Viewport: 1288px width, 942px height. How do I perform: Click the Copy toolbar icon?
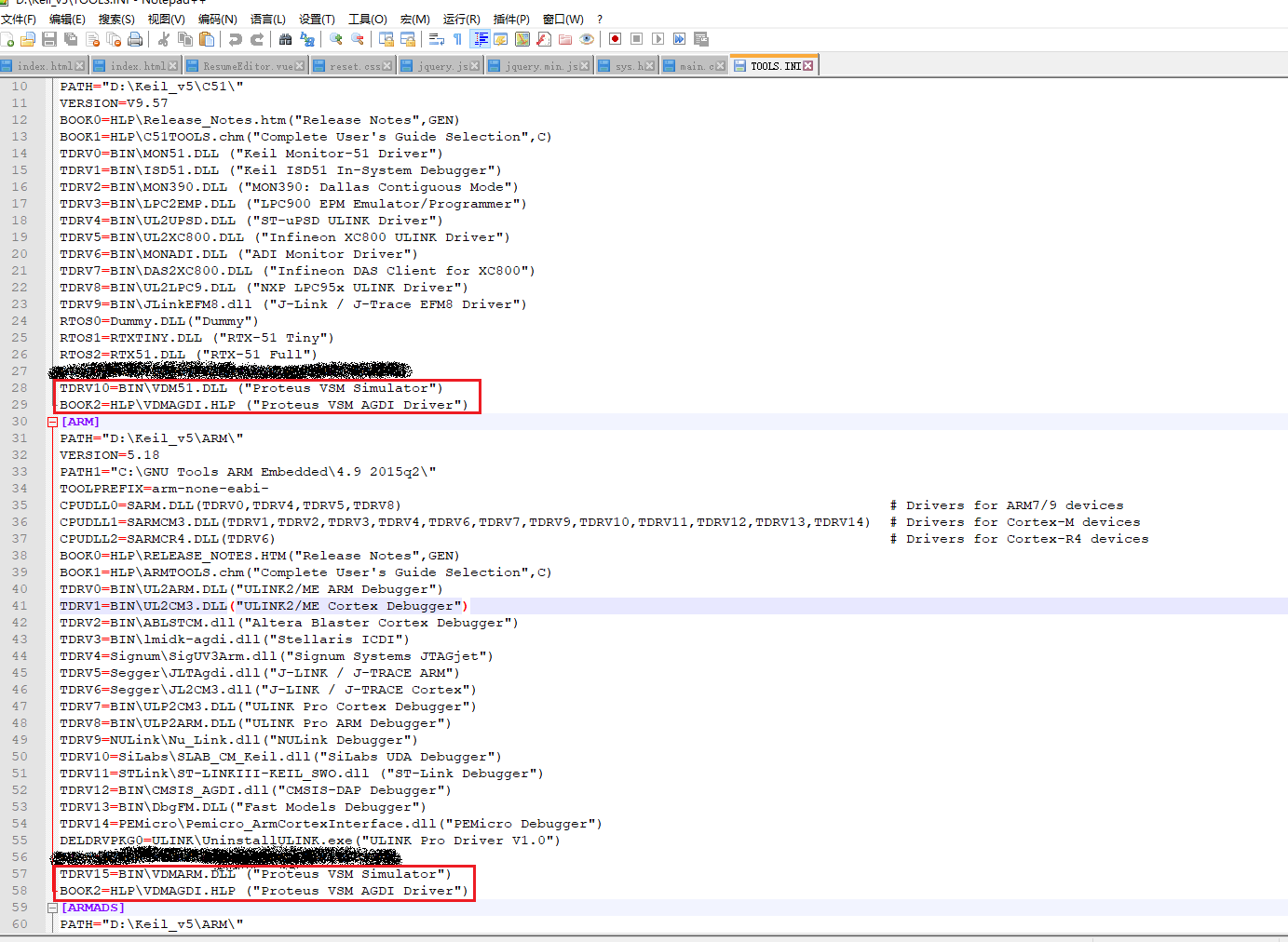coord(185,39)
